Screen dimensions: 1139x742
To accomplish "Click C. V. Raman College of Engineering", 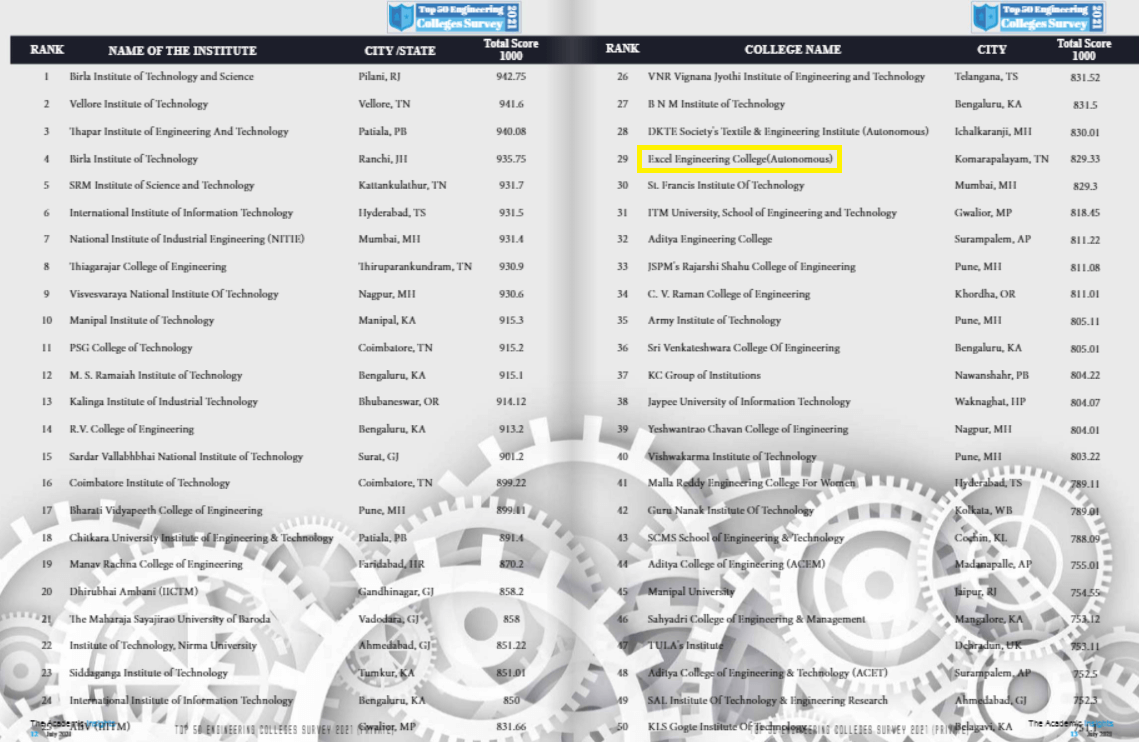I will (729, 294).
